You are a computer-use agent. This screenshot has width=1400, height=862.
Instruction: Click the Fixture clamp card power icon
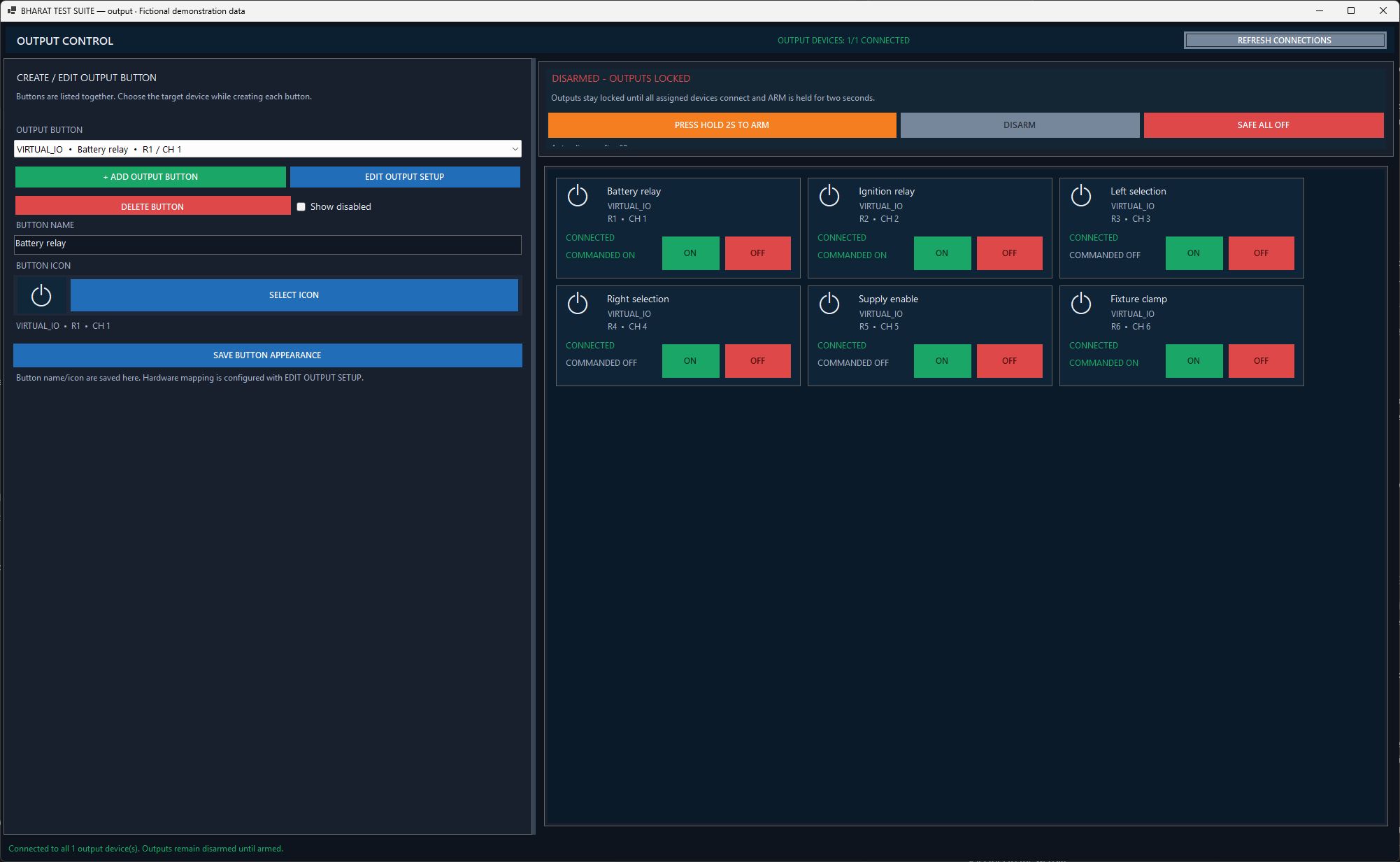1081,303
